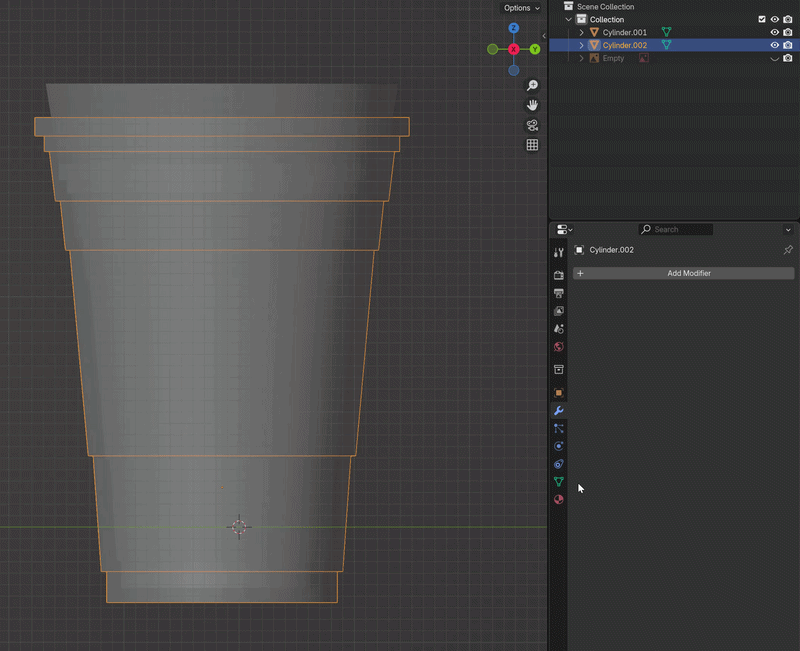Screen dimensions: 800x651
Task: Click the negative Z axis gizmo circle
Action: (514, 70)
